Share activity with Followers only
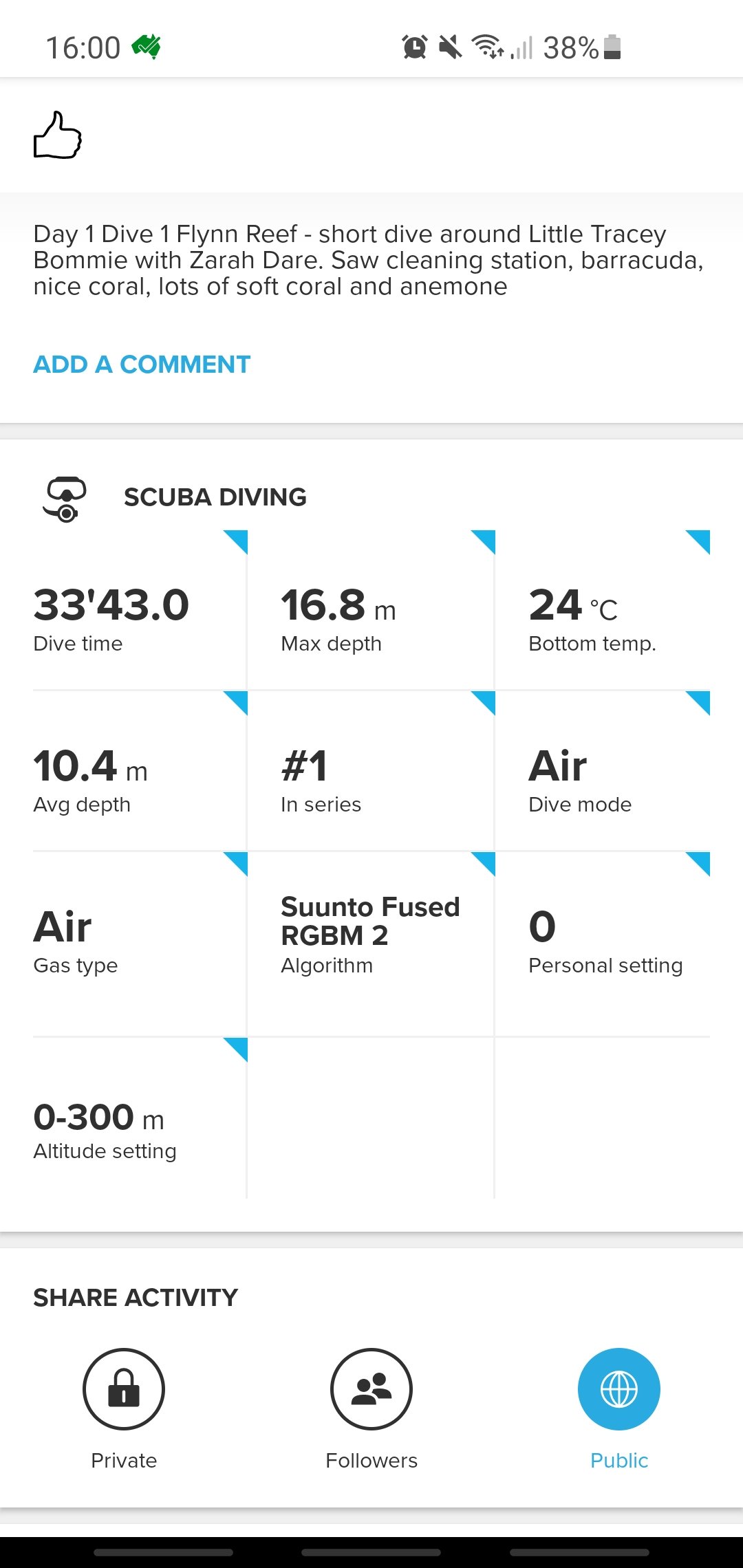This screenshot has height=1568, width=743. point(371,1389)
